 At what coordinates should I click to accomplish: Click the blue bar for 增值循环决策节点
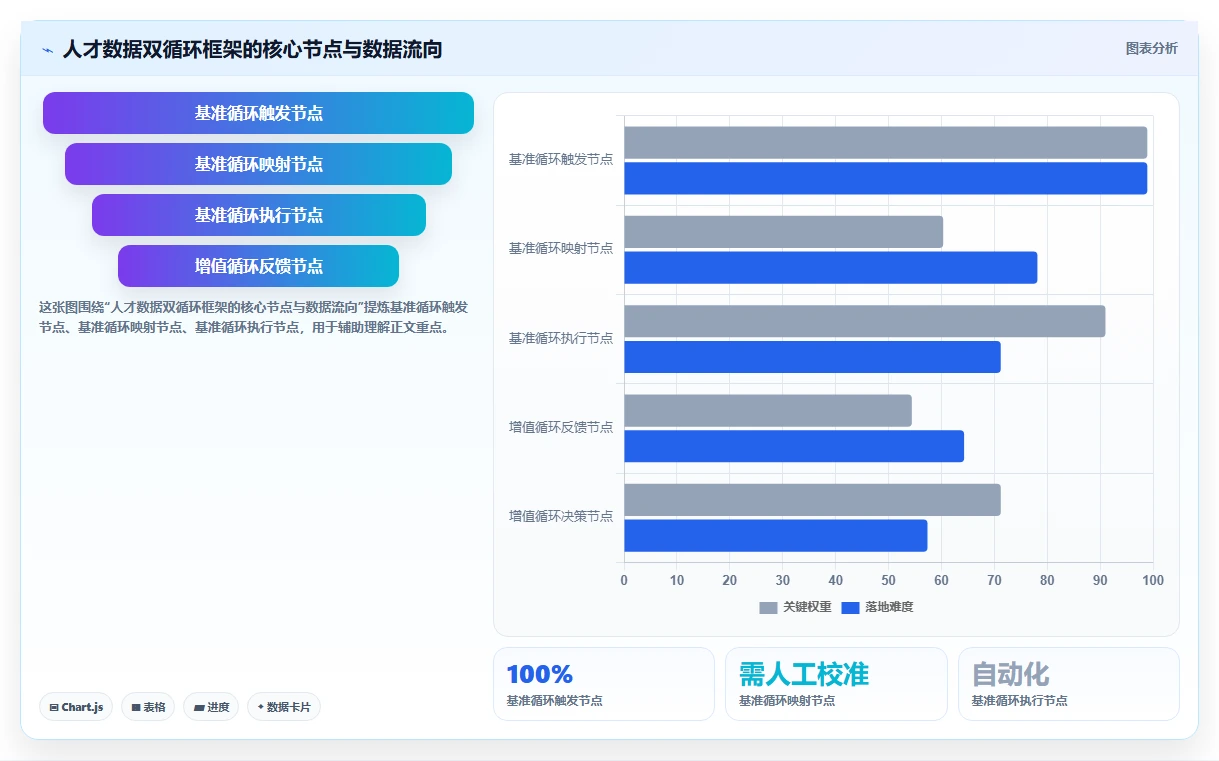click(x=775, y=535)
